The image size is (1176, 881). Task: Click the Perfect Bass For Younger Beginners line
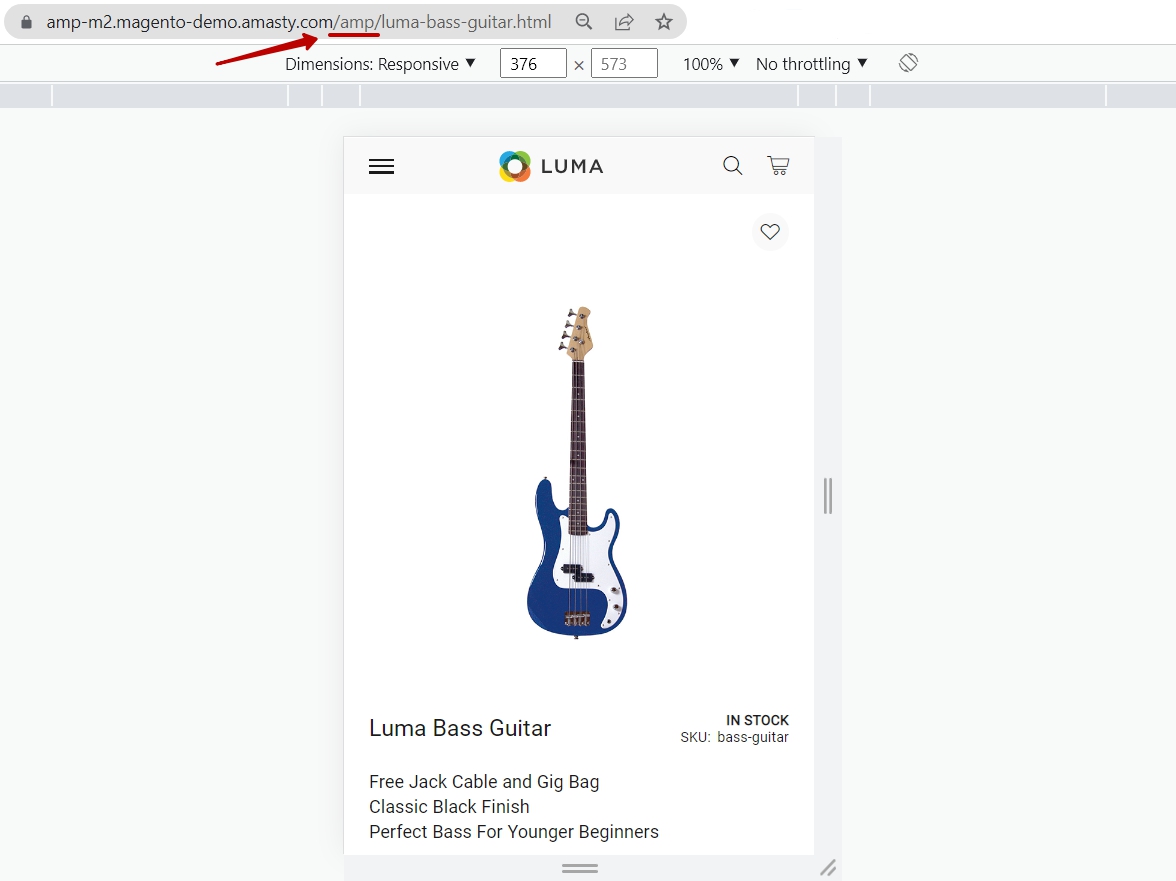tap(514, 832)
